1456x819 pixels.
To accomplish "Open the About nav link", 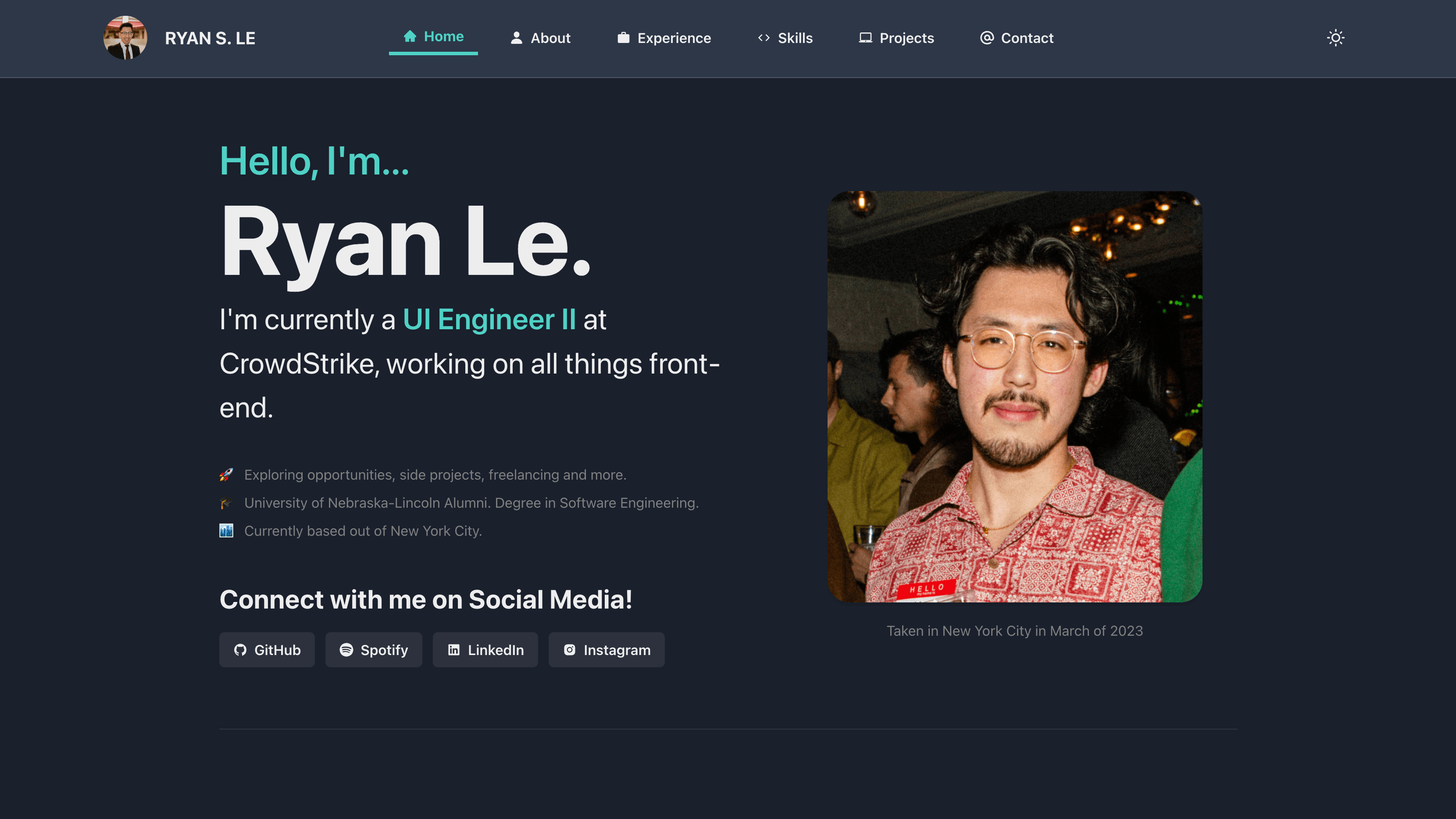I will pyautogui.click(x=540, y=38).
